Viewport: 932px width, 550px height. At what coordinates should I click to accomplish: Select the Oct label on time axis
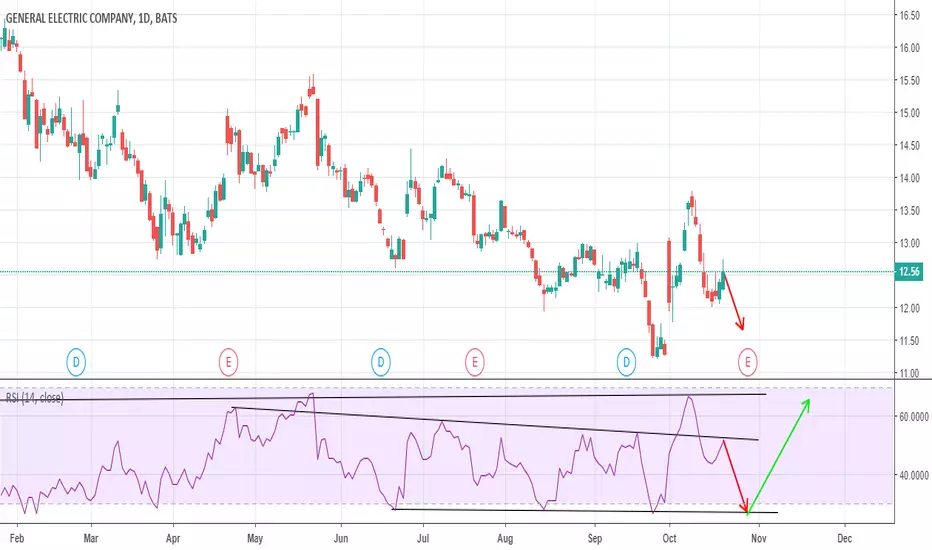[669, 538]
